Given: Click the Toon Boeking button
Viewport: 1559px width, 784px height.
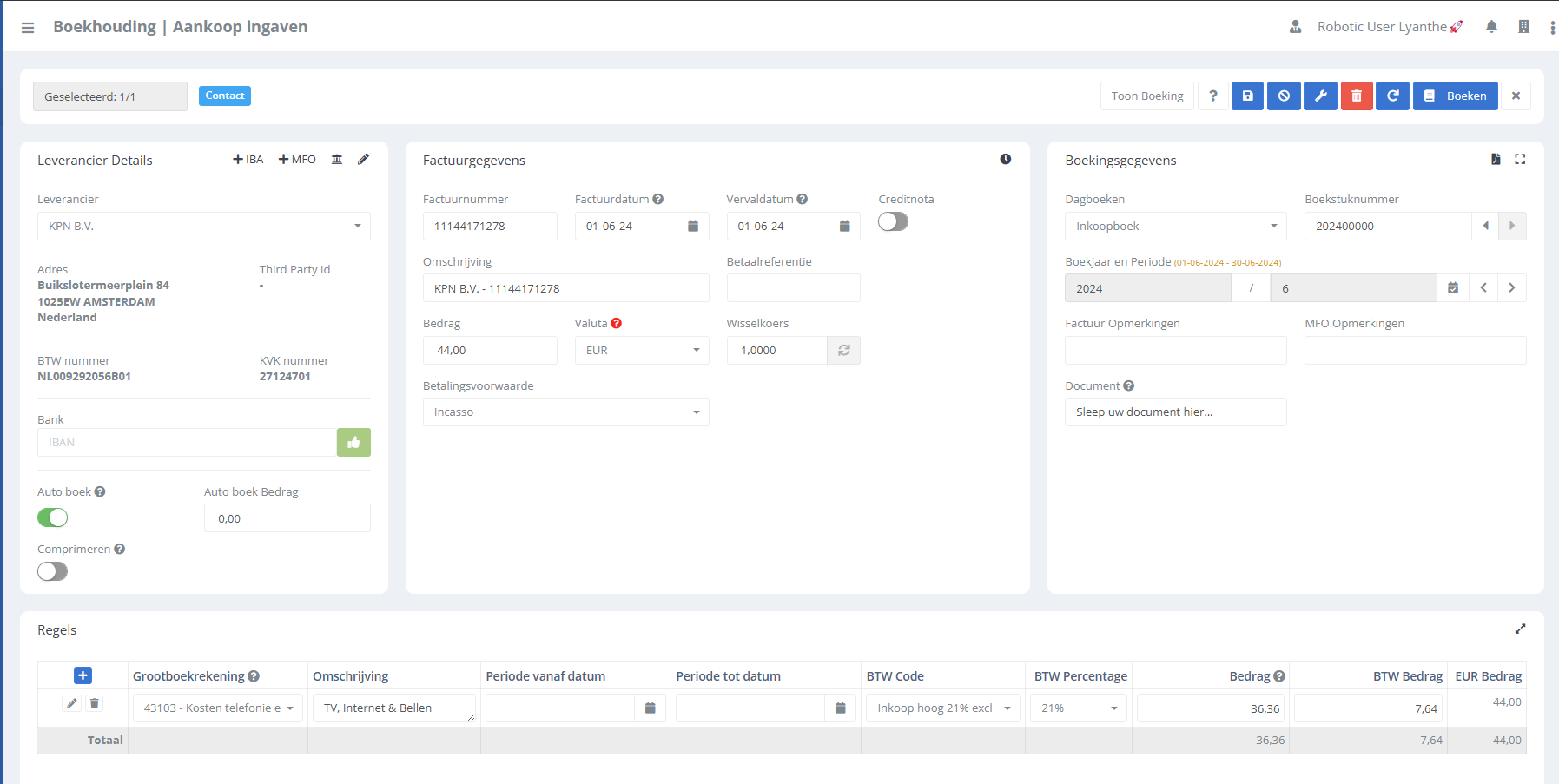Looking at the screenshot, I should coord(1146,96).
